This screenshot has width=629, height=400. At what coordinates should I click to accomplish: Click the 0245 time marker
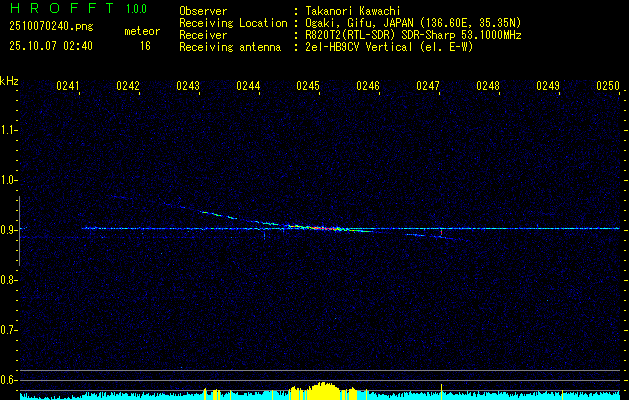pyautogui.click(x=308, y=87)
